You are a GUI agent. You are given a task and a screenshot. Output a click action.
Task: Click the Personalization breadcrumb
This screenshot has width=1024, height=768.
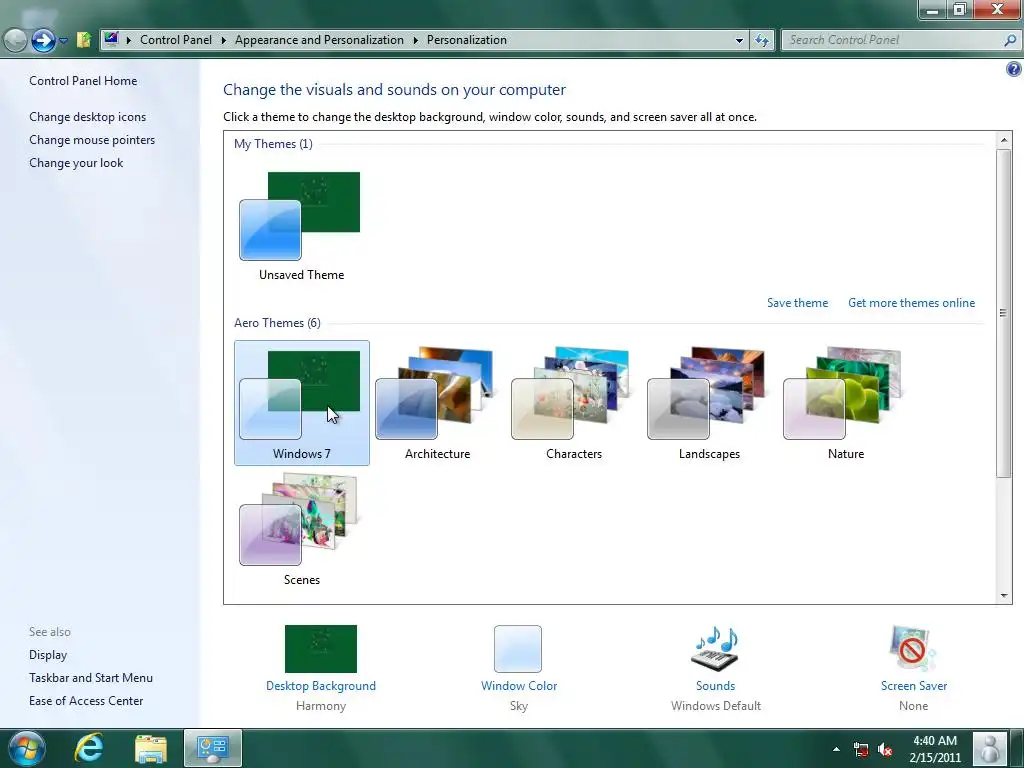tap(466, 40)
